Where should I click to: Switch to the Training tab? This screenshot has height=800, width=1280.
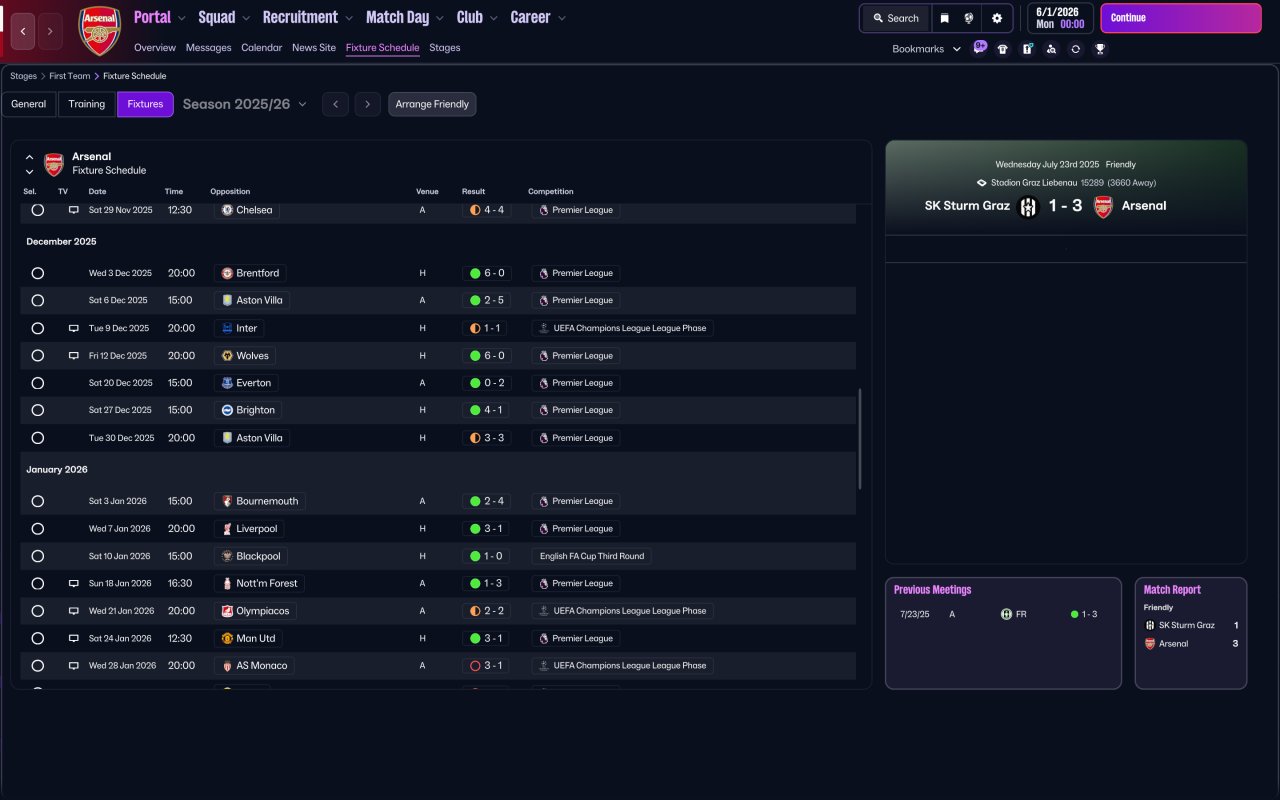tap(87, 104)
